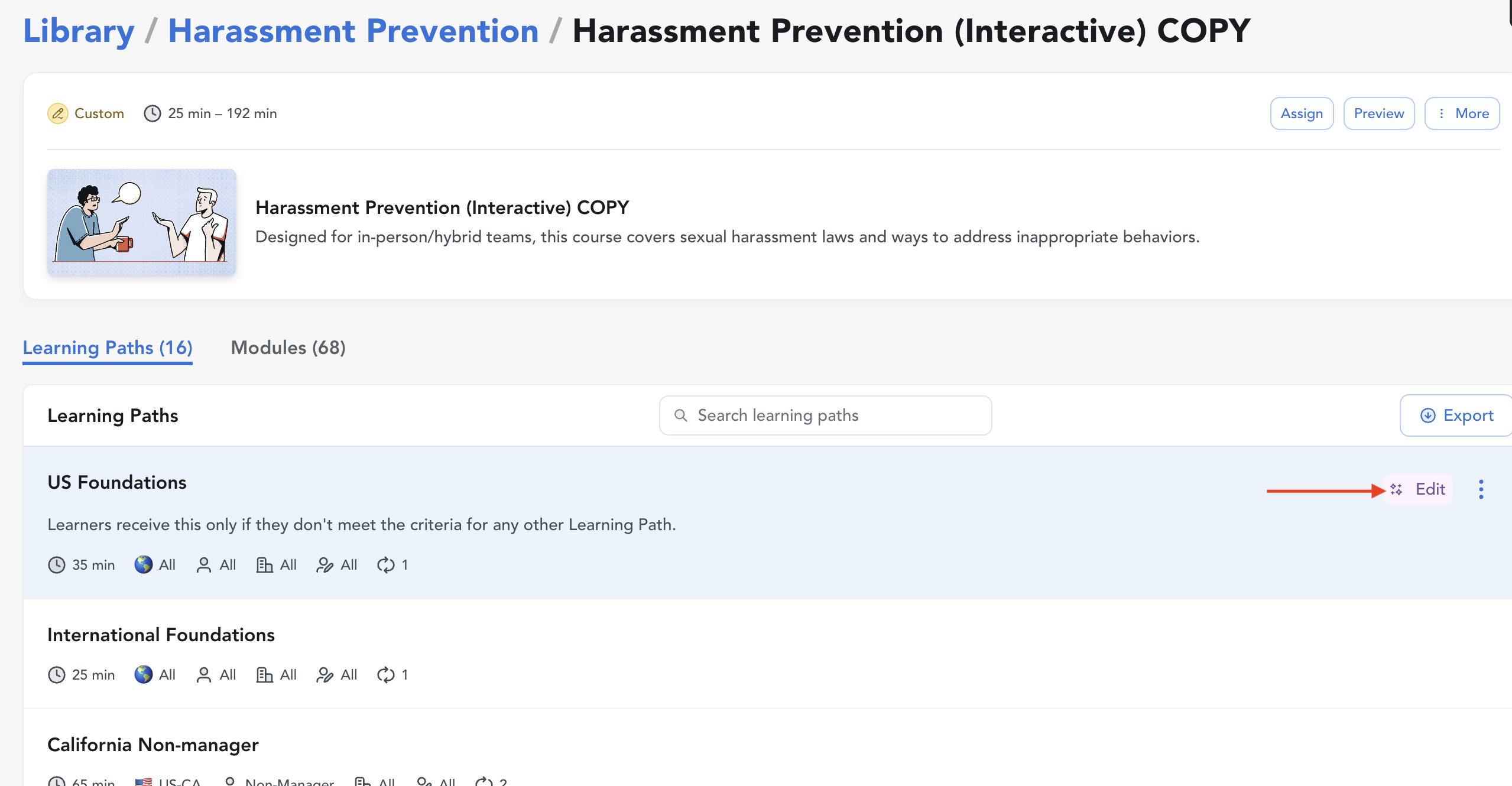The height and width of the screenshot is (786, 1512).
Task: Click the recurrence icon in International Foundations row
Action: tap(385, 675)
